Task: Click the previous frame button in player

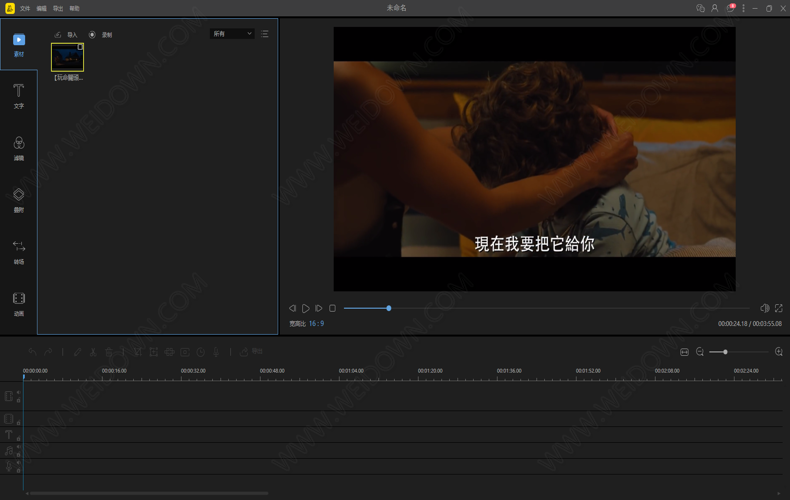Action: pyautogui.click(x=292, y=308)
